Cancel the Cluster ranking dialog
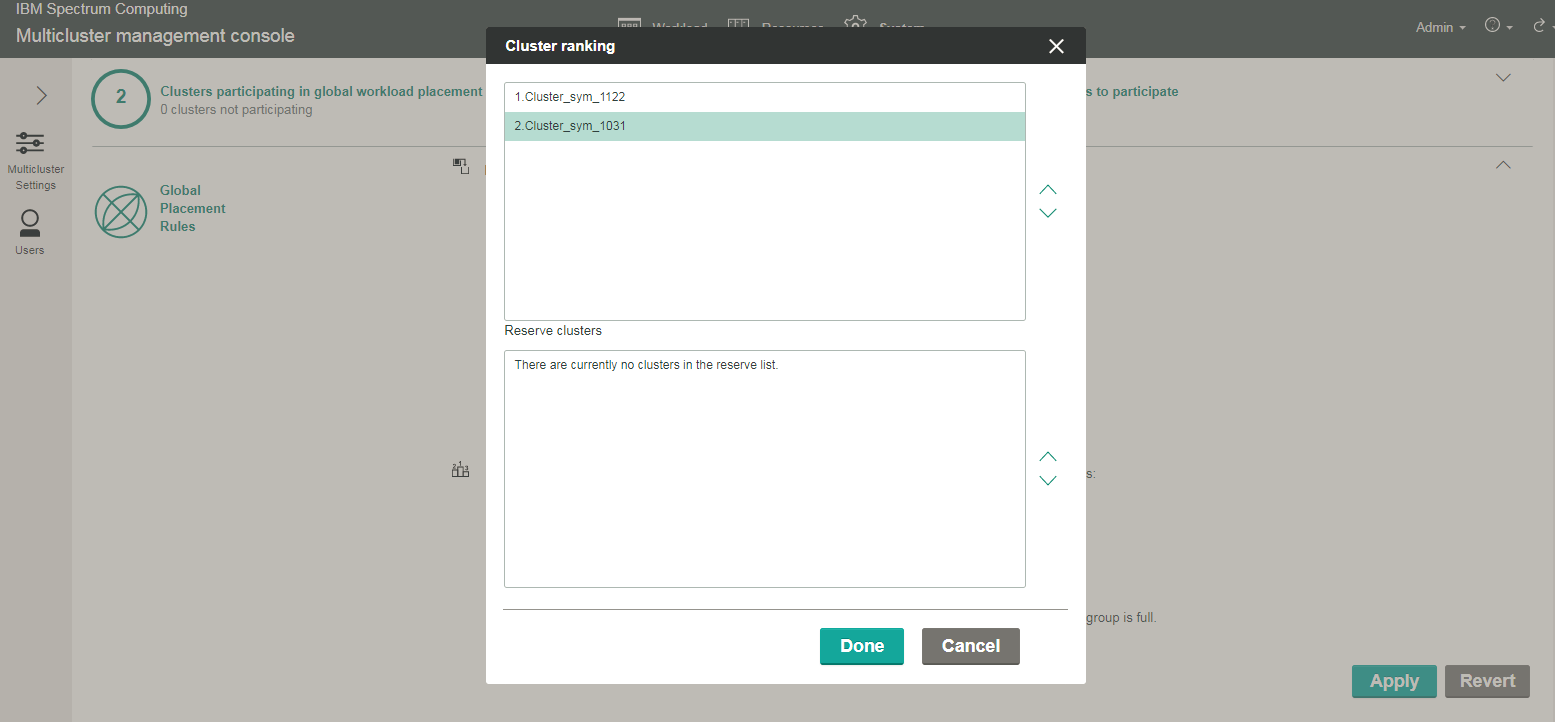 [x=971, y=646]
